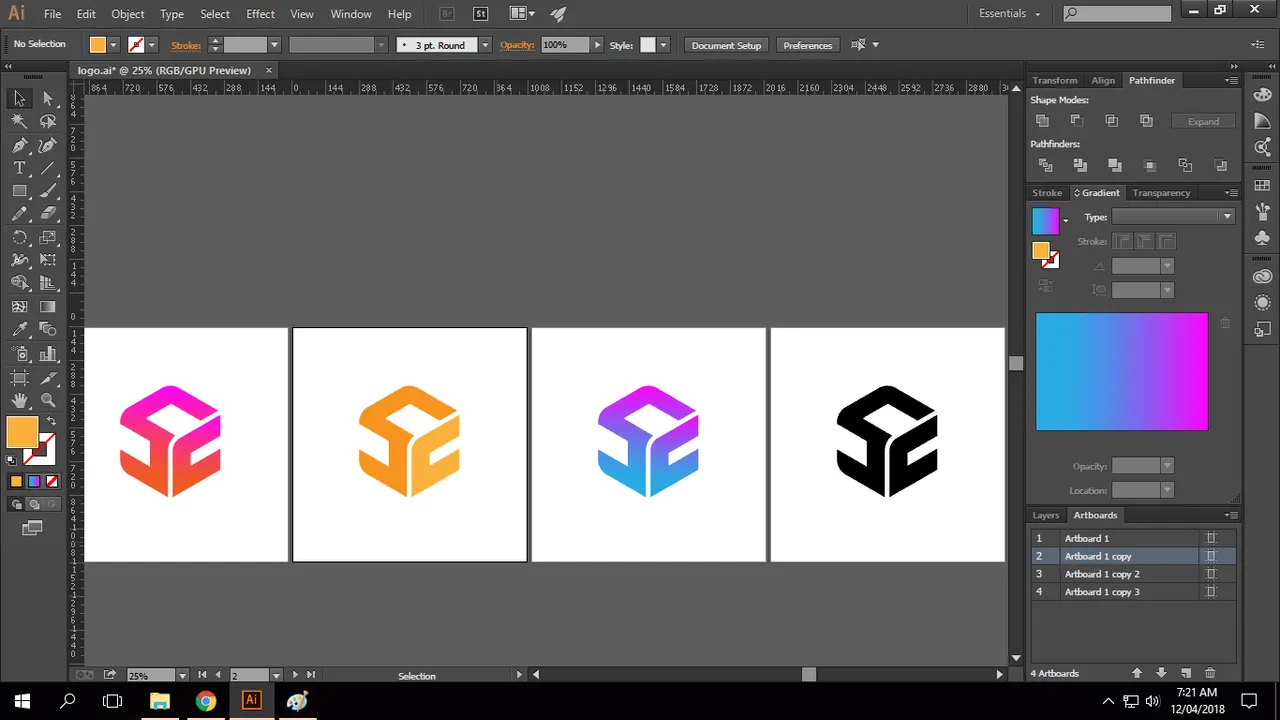This screenshot has height=720, width=1280.
Task: Click the Expand button in Pathfinder
Action: pos(1203,121)
